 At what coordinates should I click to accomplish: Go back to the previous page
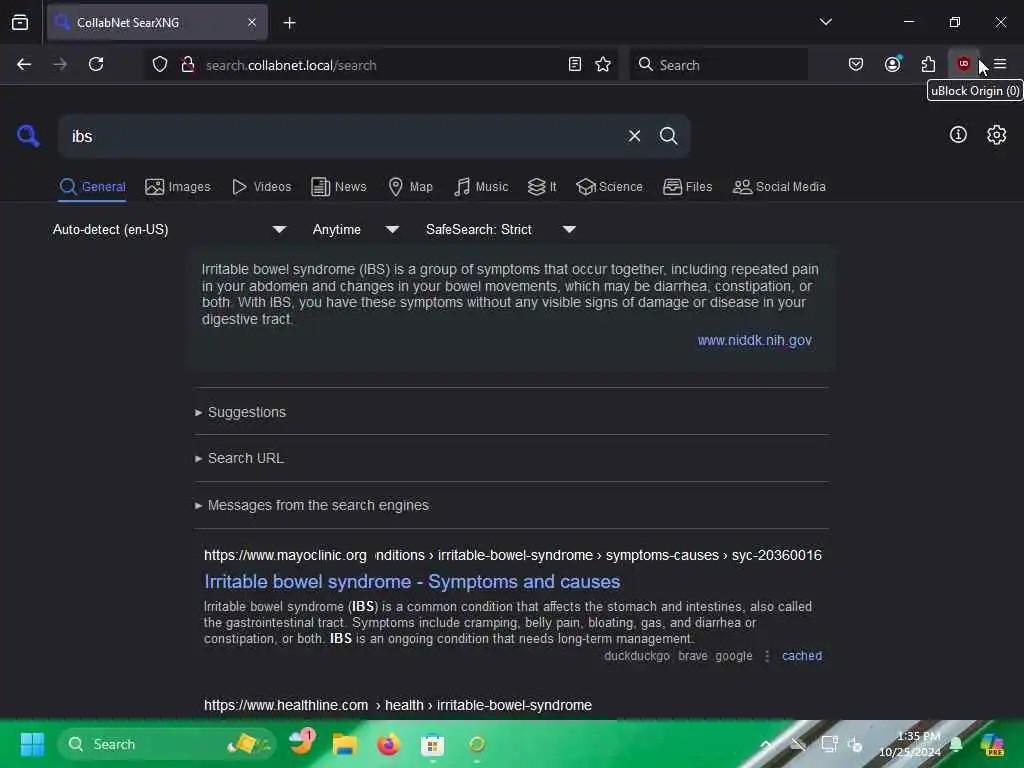pos(24,64)
